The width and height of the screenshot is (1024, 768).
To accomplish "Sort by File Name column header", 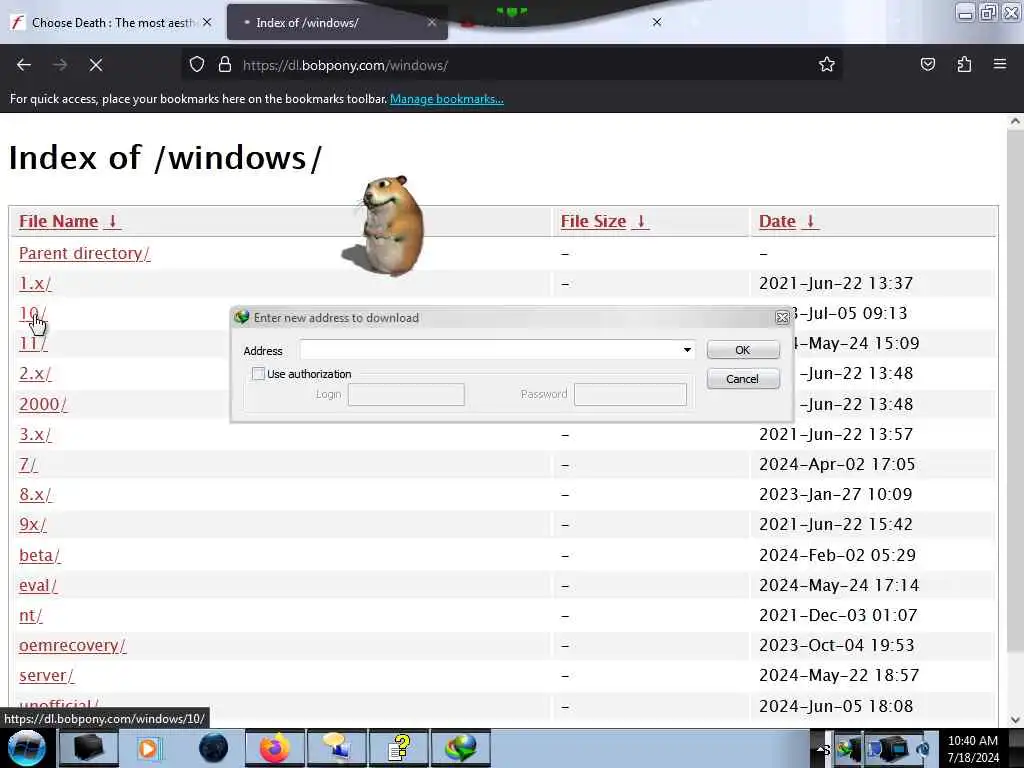I will click(58, 221).
